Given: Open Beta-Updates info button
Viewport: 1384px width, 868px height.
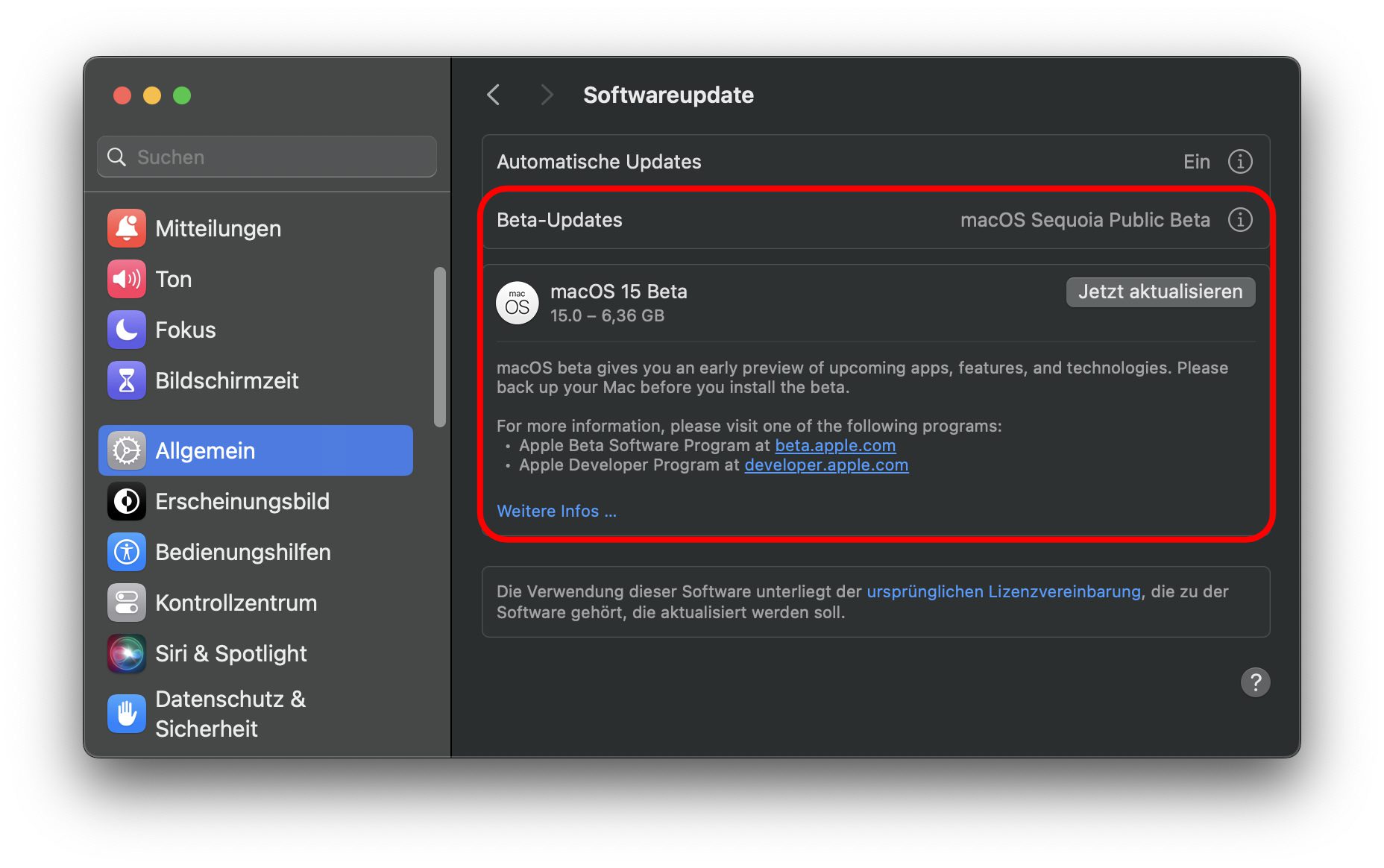Looking at the screenshot, I should 1239,220.
